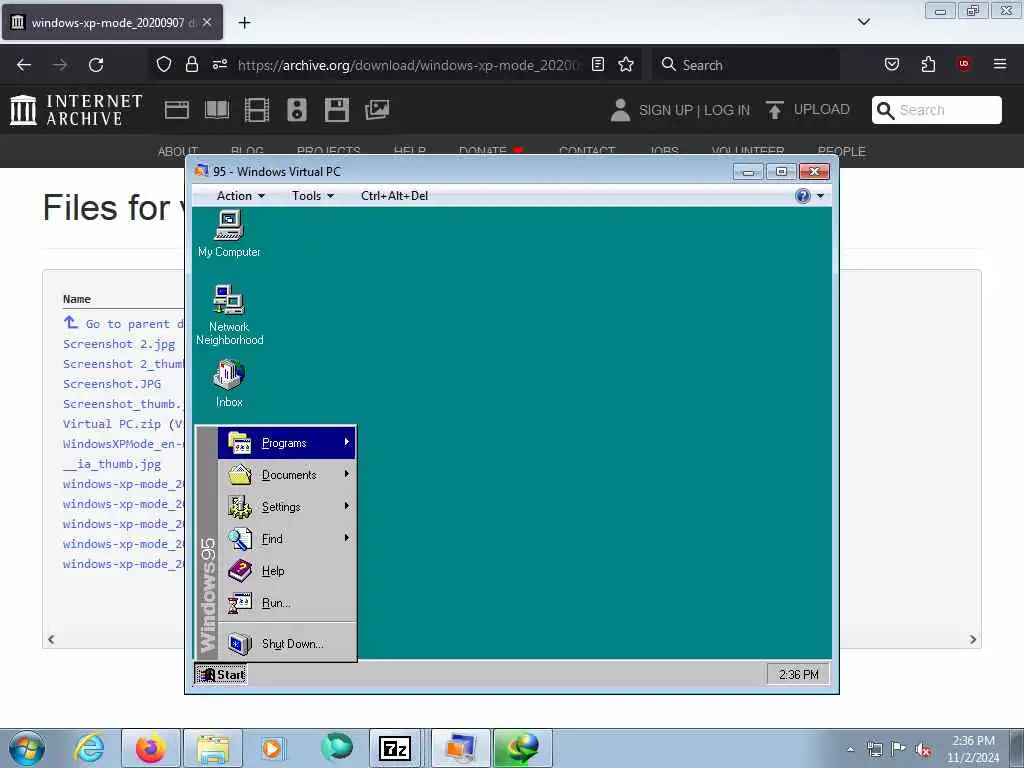
Task: Reload the page in Firefox
Action: 96,65
